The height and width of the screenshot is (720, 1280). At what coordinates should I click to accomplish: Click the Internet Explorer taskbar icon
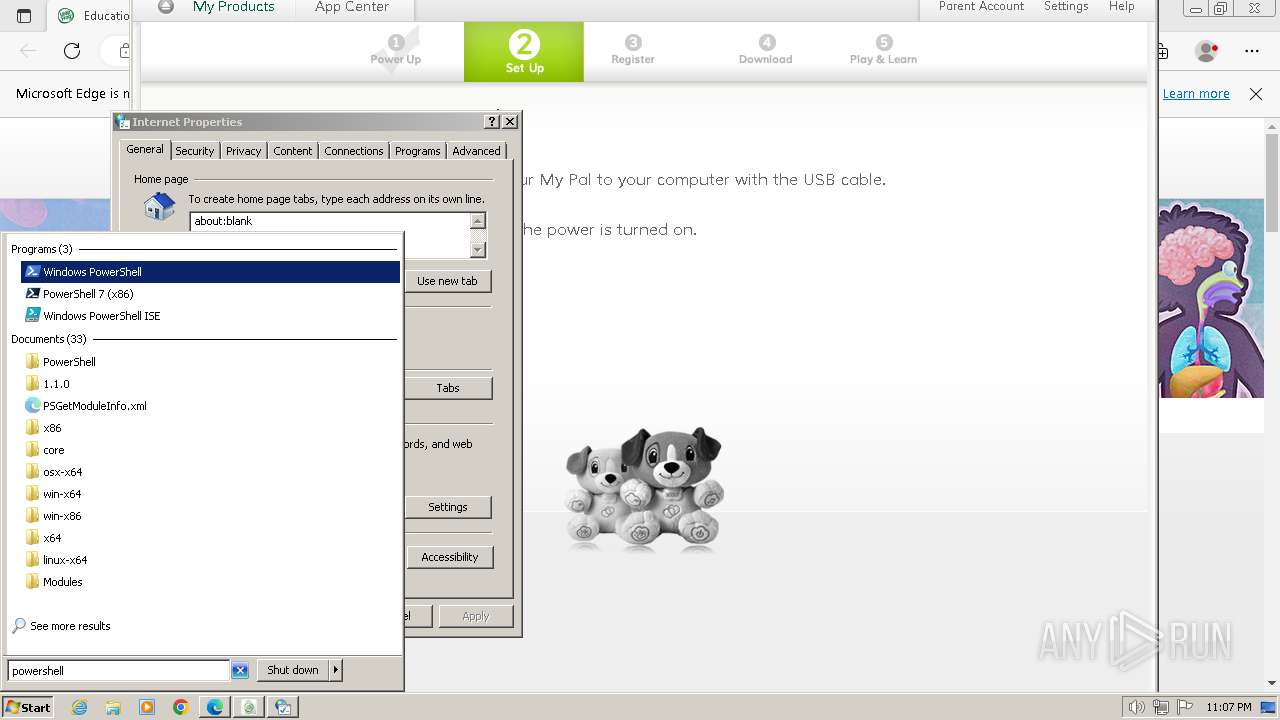click(79, 707)
